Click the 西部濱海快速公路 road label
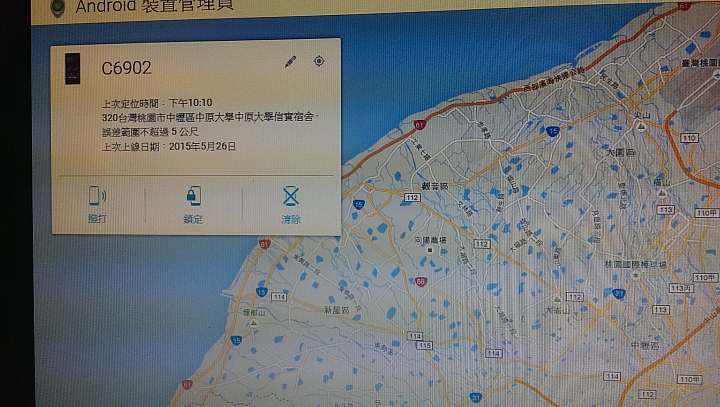The image size is (720, 407). pyautogui.click(x=554, y=79)
